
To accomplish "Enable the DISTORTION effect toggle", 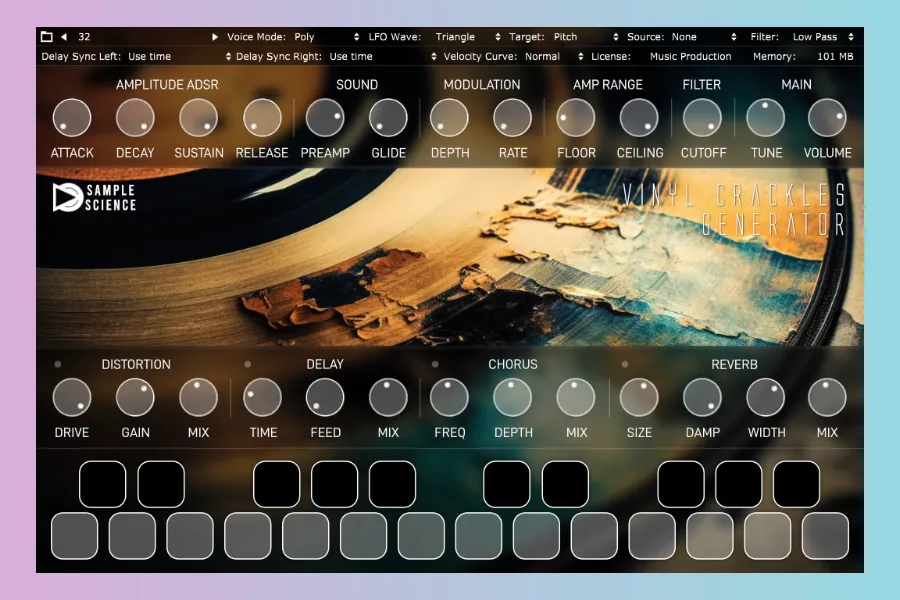I will point(59,364).
